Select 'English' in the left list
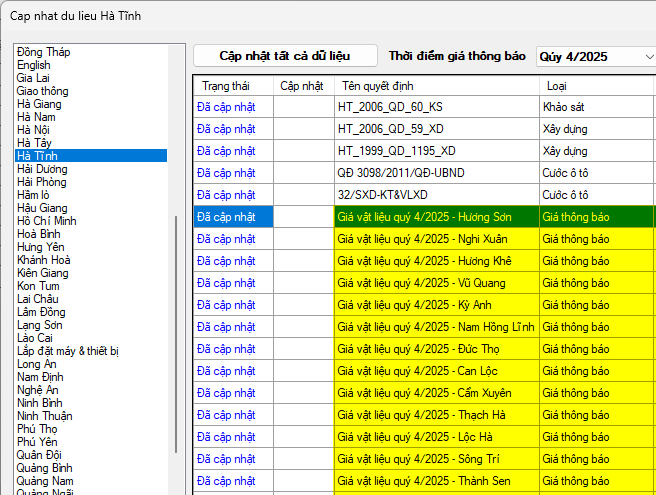 coord(33,65)
